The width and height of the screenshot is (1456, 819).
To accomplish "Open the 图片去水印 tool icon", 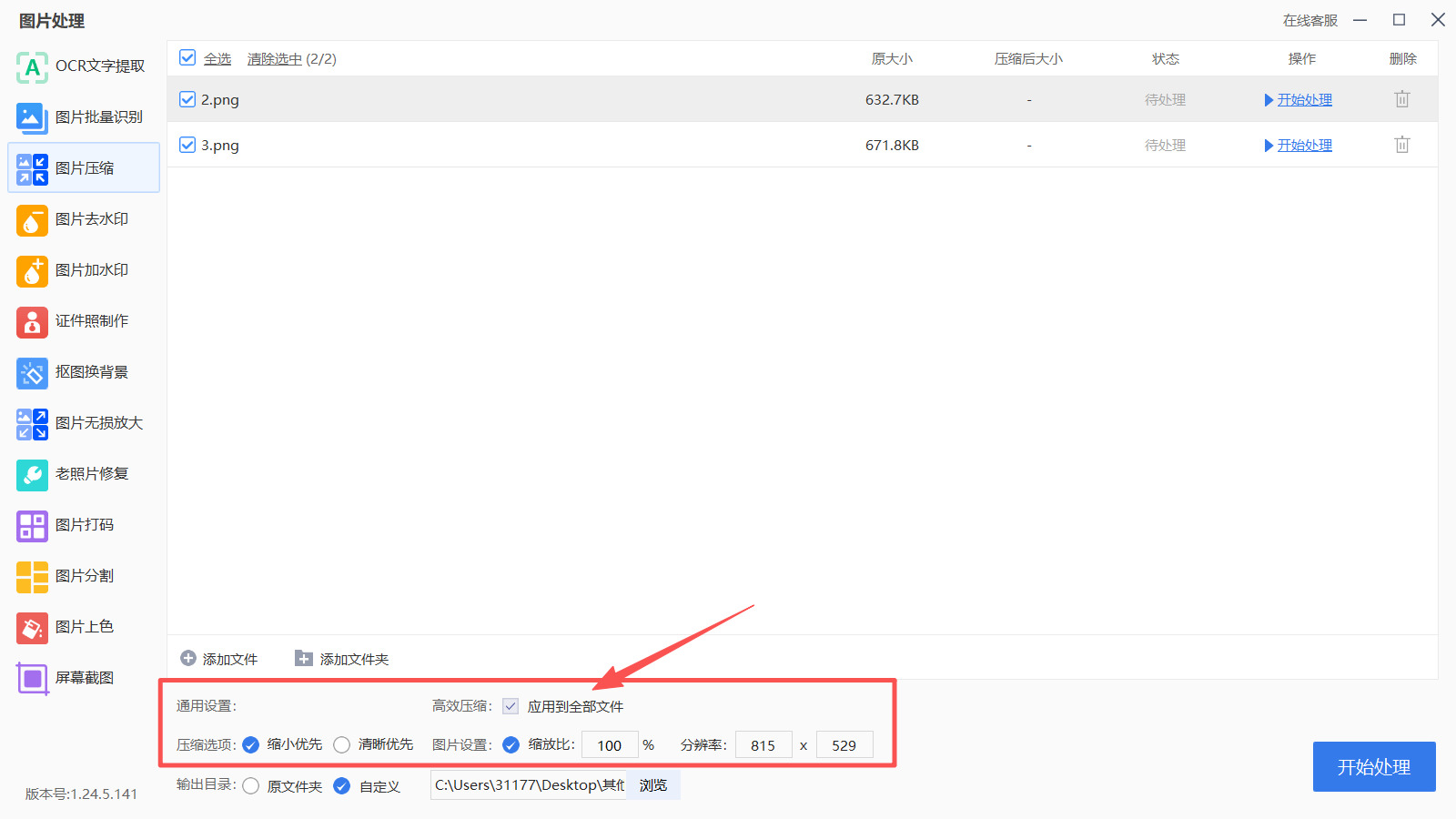I will pos(32,219).
